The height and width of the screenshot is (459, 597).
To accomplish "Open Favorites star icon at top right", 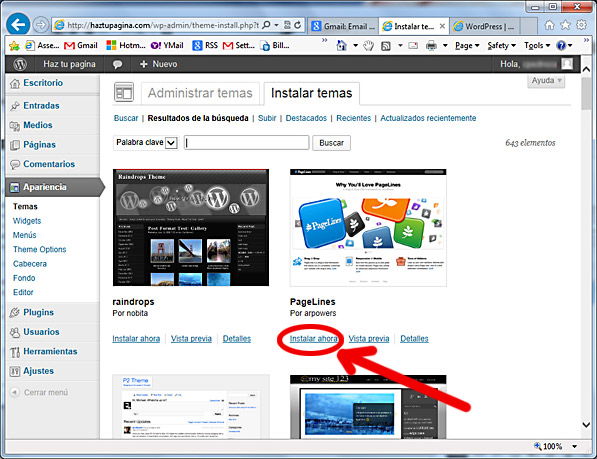I will (x=565, y=25).
